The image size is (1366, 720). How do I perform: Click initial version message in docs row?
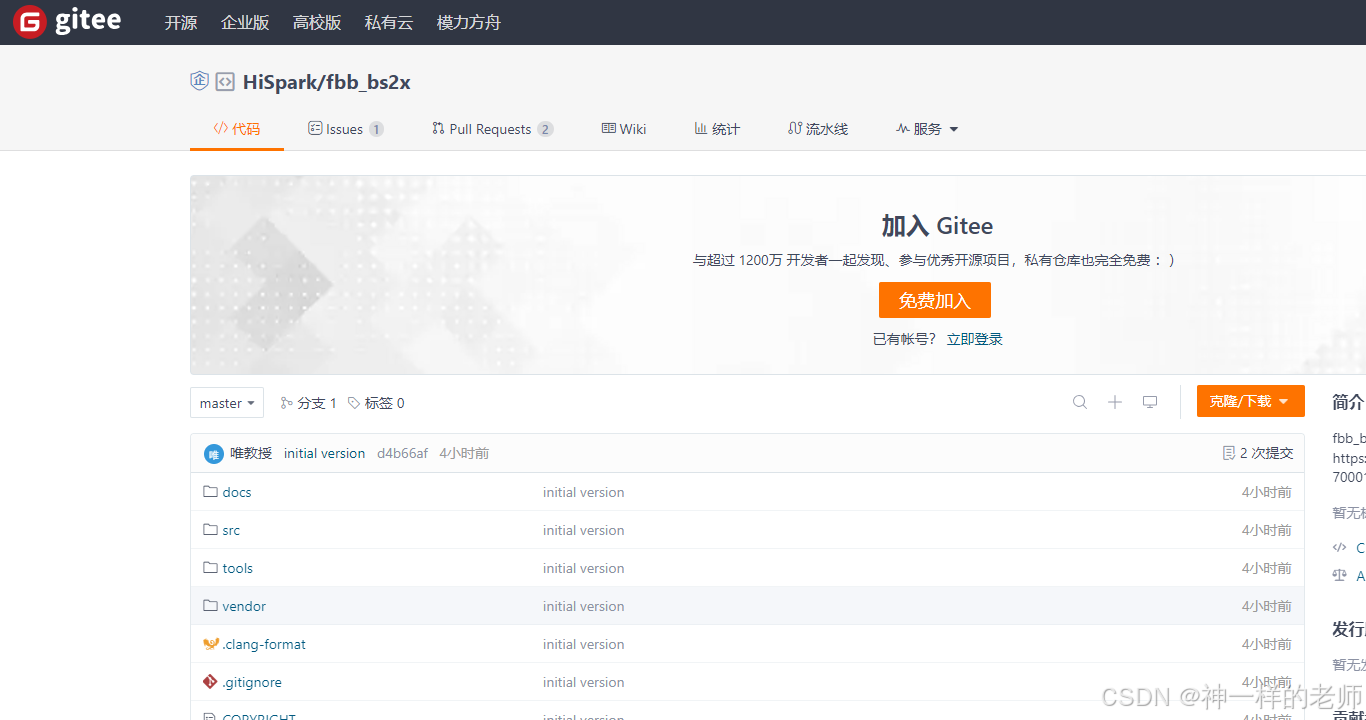click(584, 492)
